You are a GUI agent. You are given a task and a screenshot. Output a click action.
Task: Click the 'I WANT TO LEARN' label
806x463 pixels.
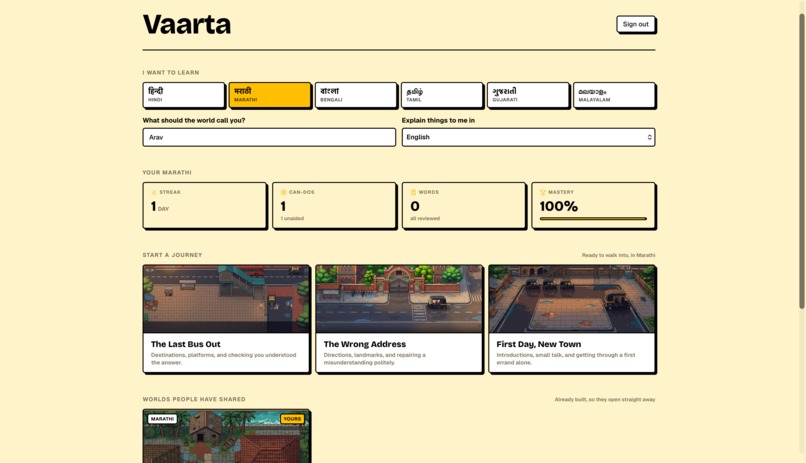coord(171,72)
